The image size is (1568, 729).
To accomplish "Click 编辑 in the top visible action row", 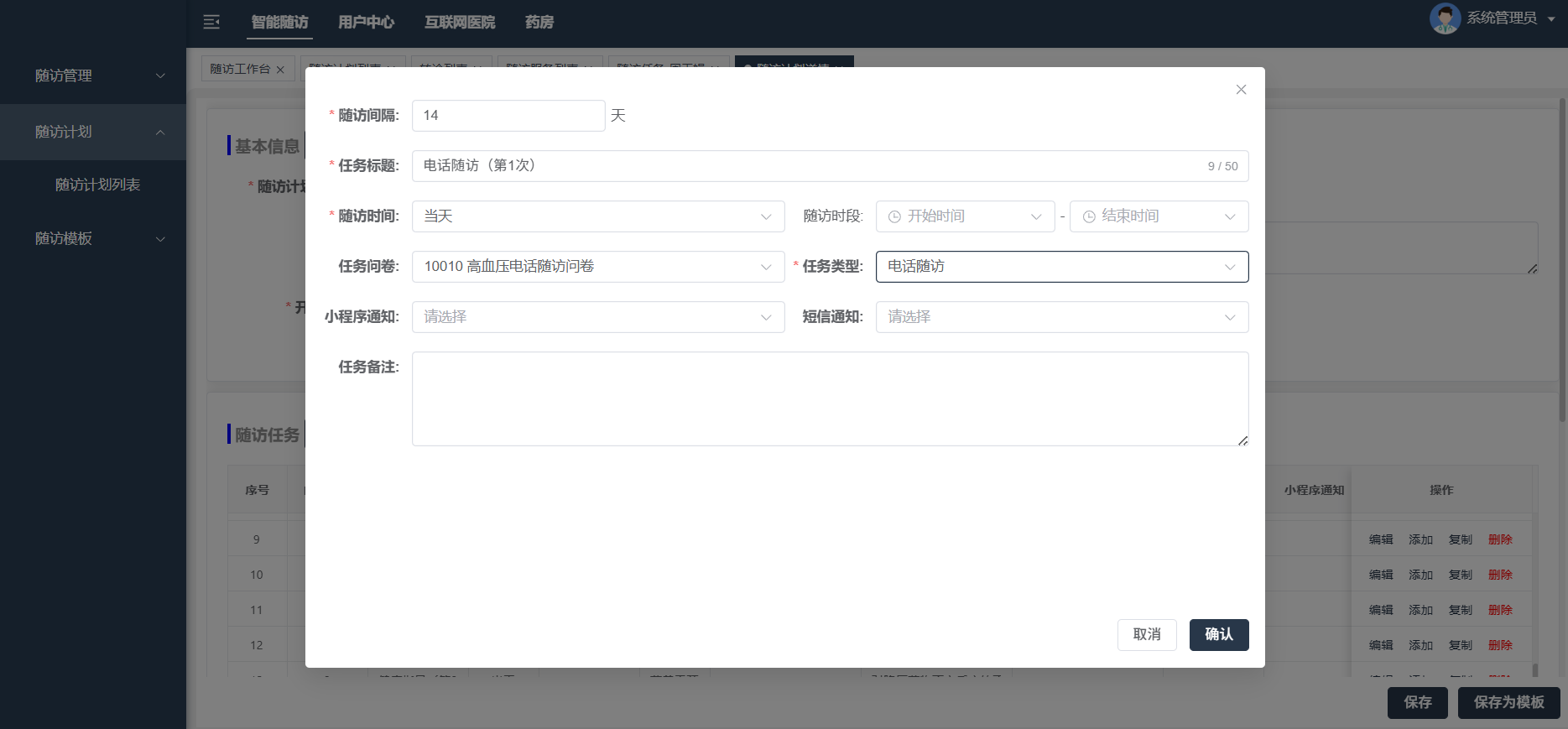I will click(1381, 539).
